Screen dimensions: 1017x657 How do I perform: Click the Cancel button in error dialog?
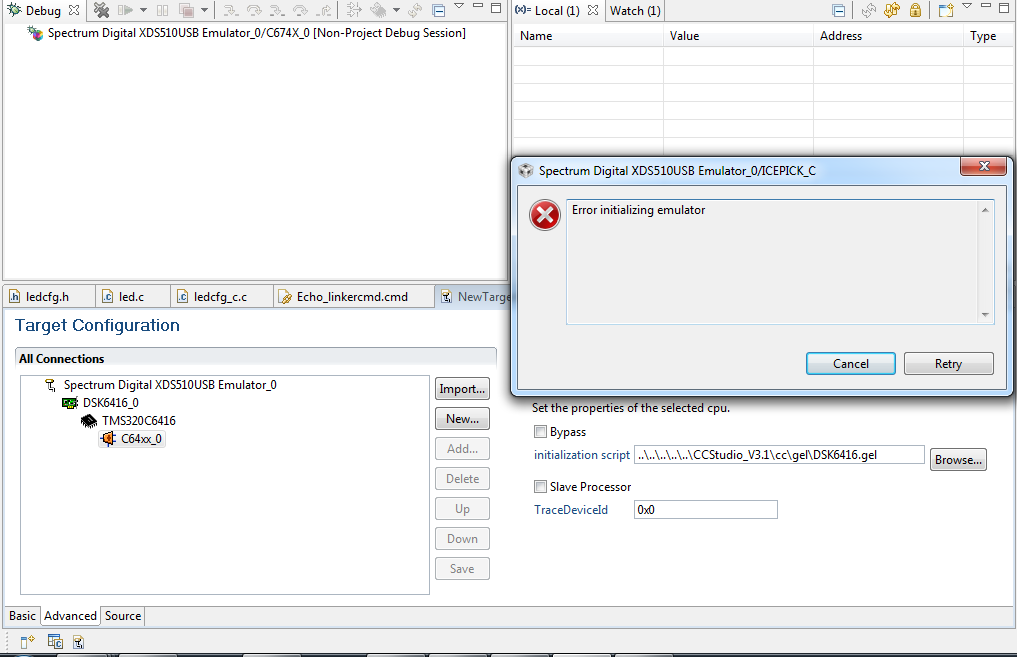tap(850, 364)
